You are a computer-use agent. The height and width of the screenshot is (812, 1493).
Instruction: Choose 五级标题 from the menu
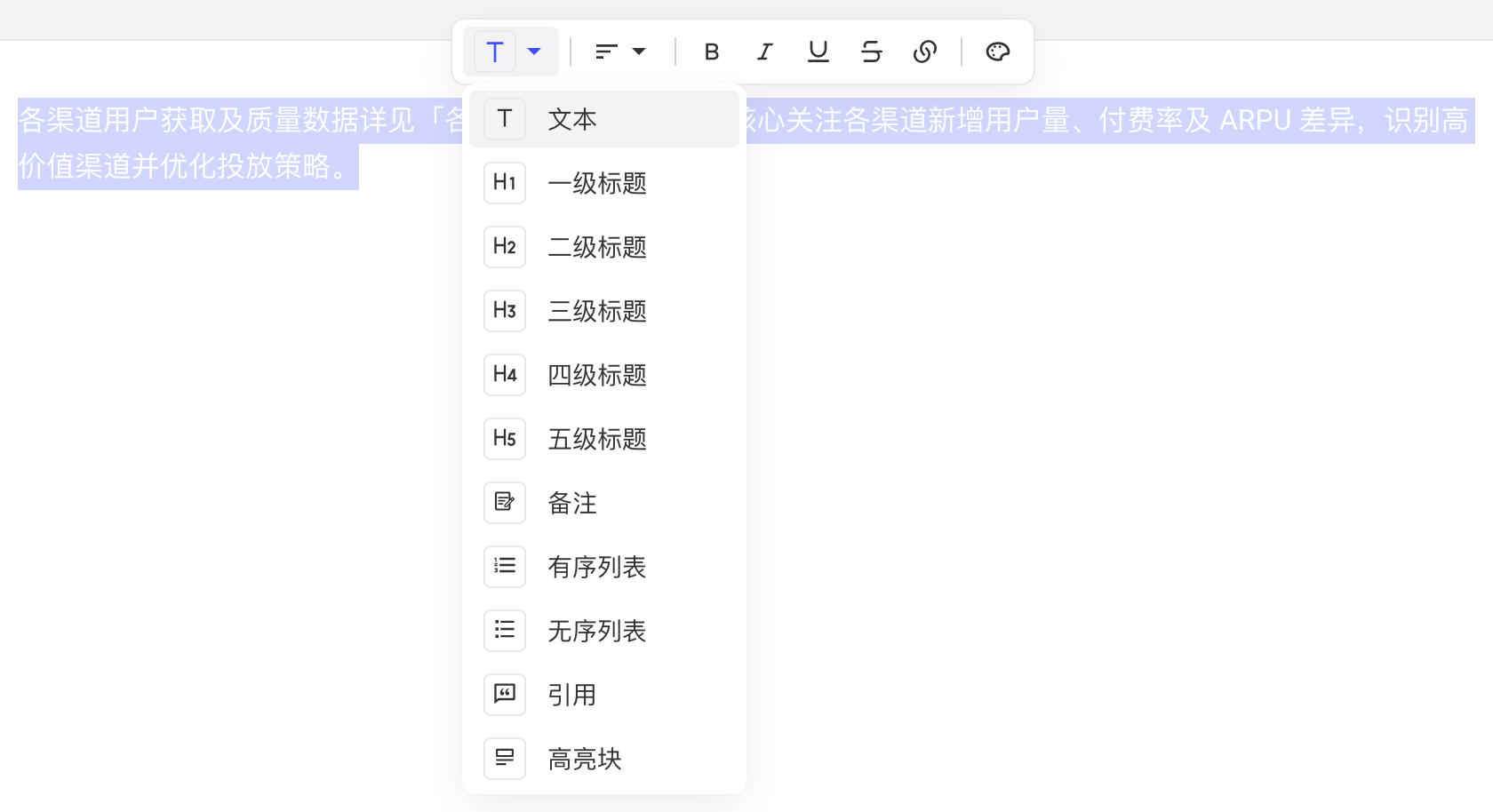pos(604,439)
